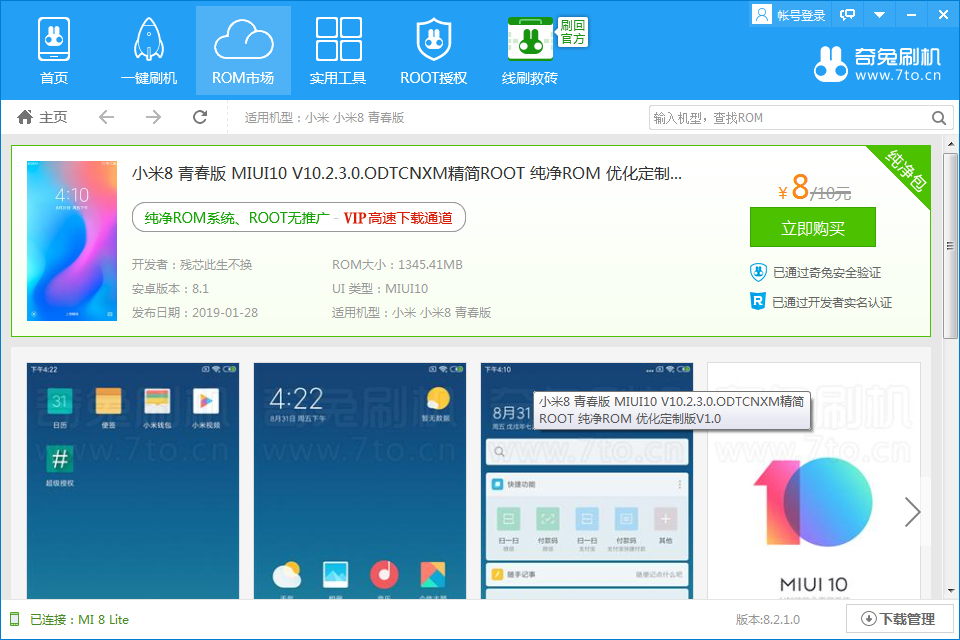Click the search magnifier icon
The width and height of the screenshot is (960, 640).
(x=938, y=118)
